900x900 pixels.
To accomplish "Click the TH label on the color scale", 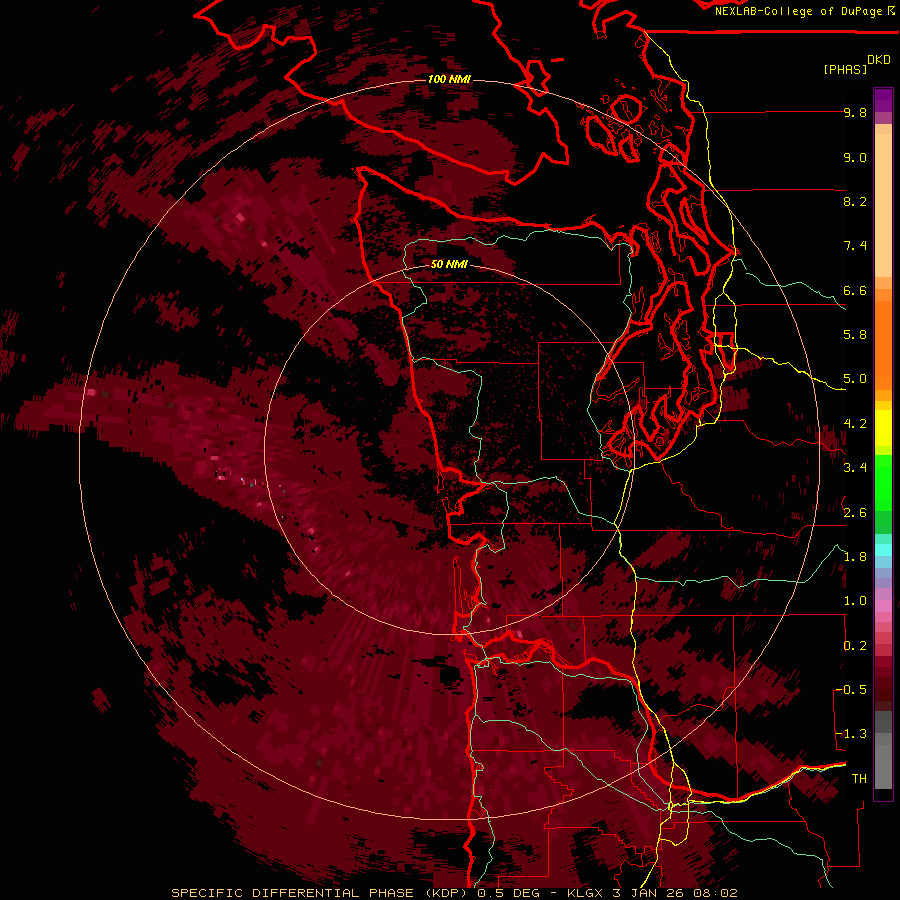I will pyautogui.click(x=859, y=779).
